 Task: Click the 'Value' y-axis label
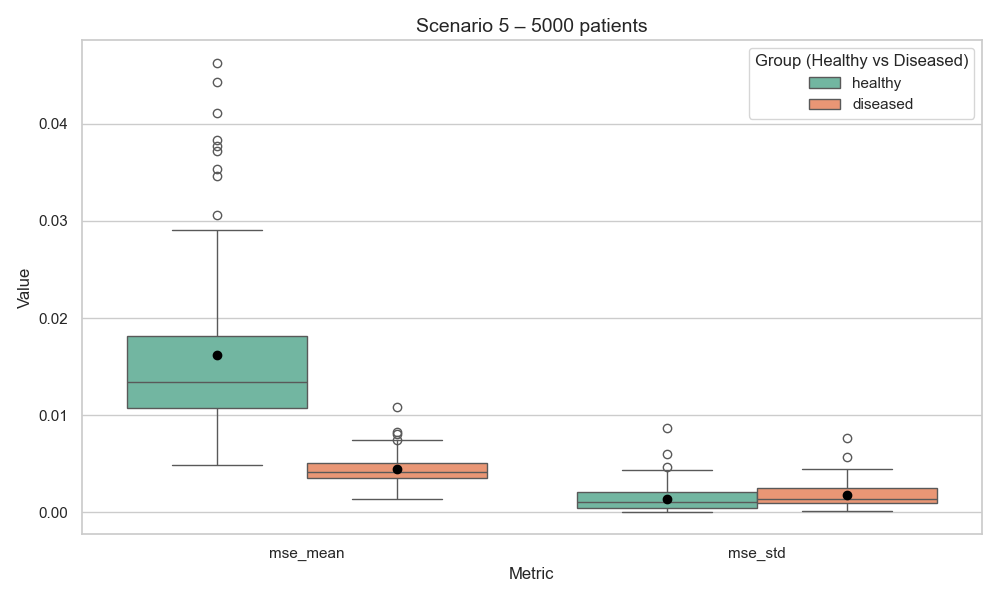point(24,287)
